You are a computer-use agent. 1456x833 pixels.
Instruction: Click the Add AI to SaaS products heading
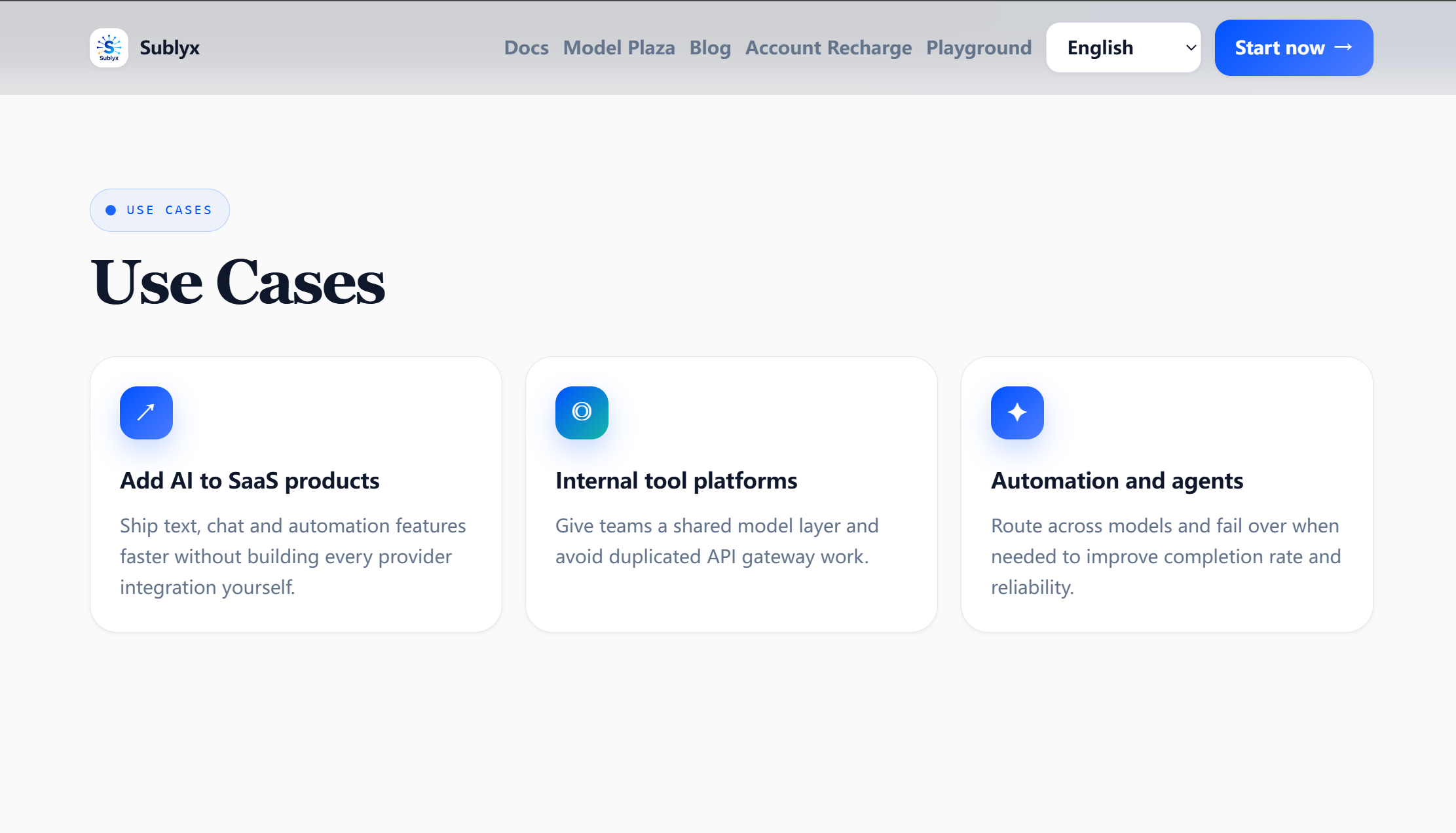point(250,481)
